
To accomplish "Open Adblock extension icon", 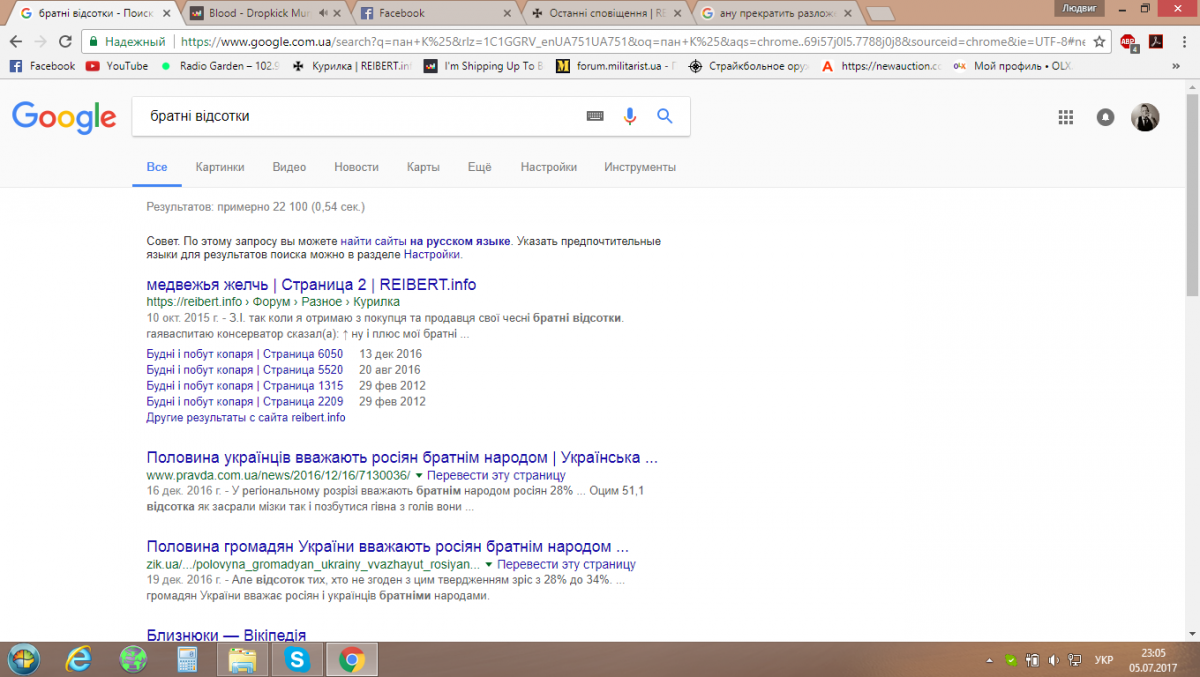I will (x=1128, y=42).
